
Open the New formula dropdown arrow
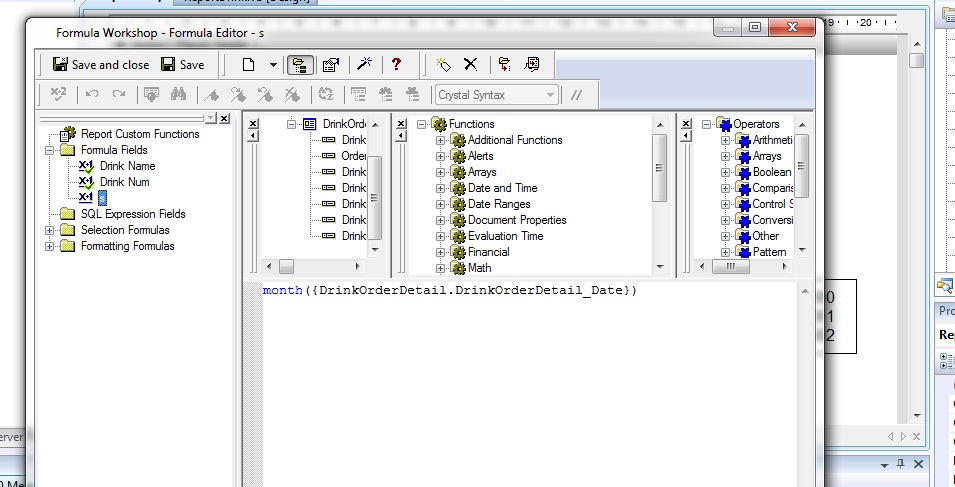[x=273, y=65]
